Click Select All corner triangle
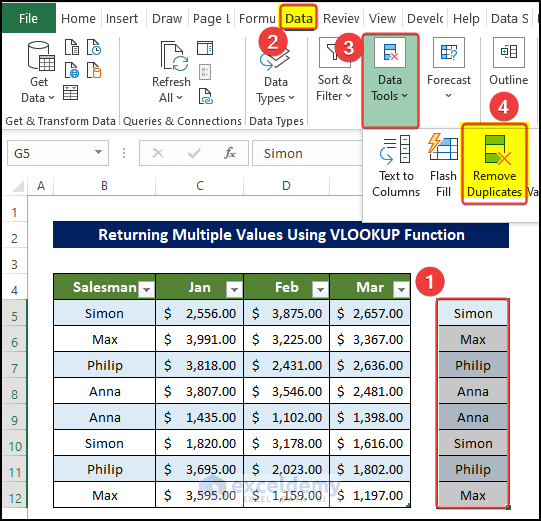 [18, 186]
